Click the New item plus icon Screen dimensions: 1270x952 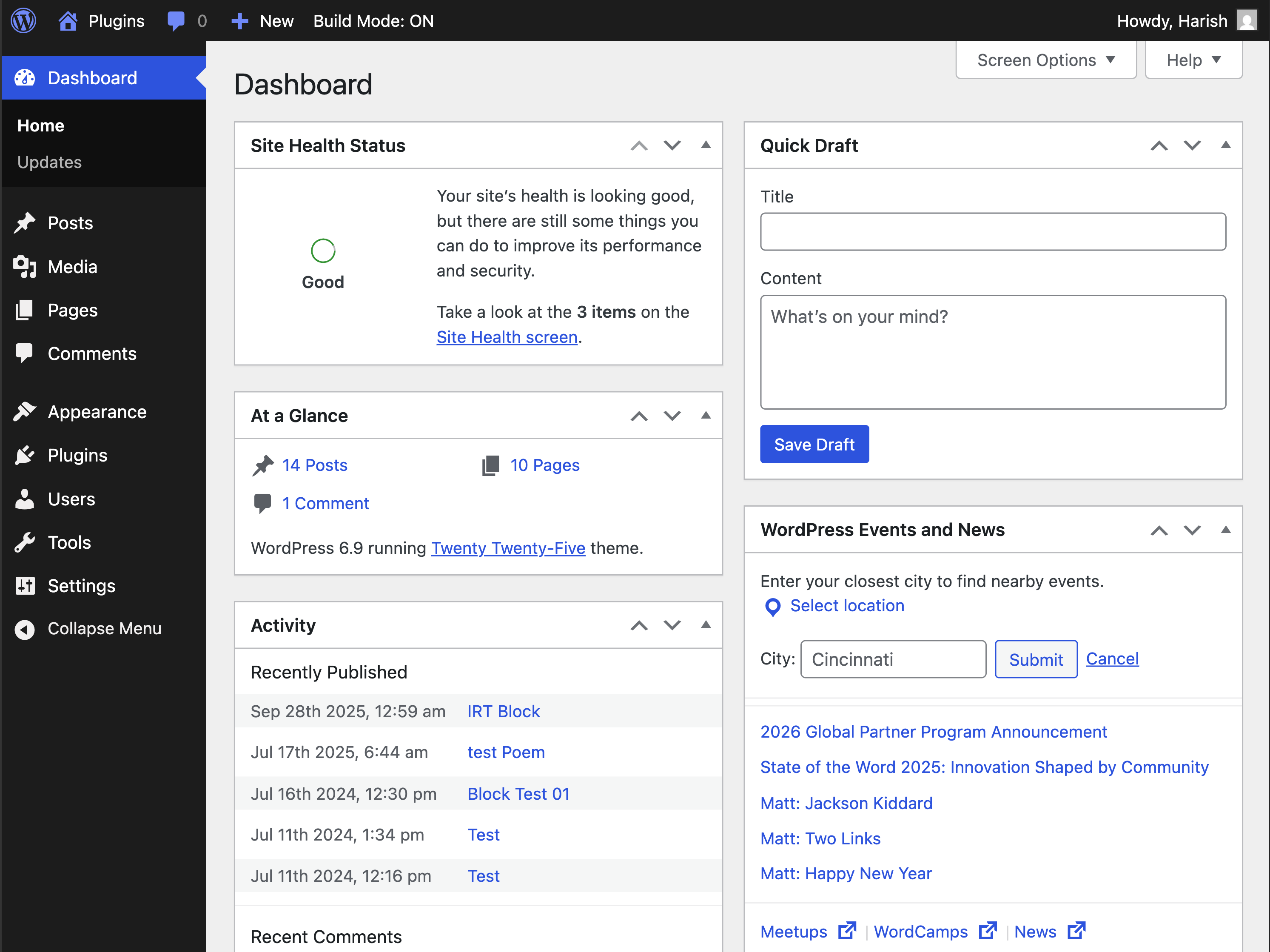coord(239,20)
